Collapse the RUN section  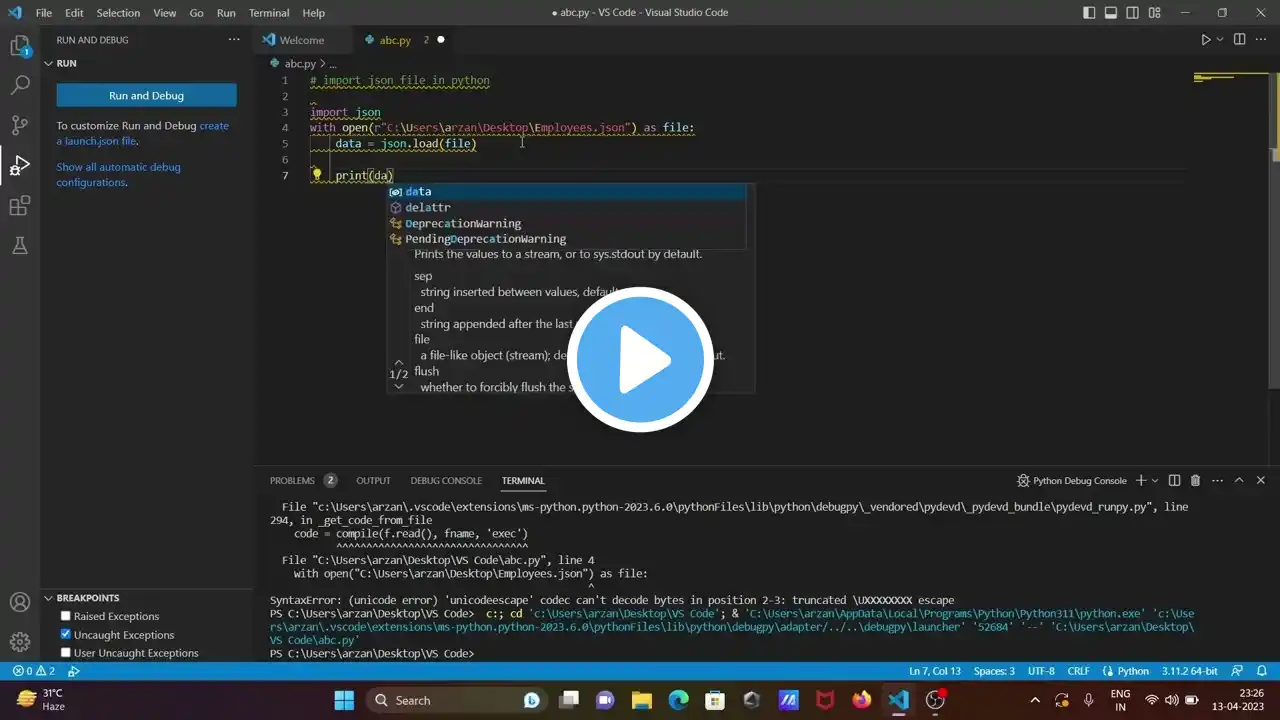coord(48,63)
